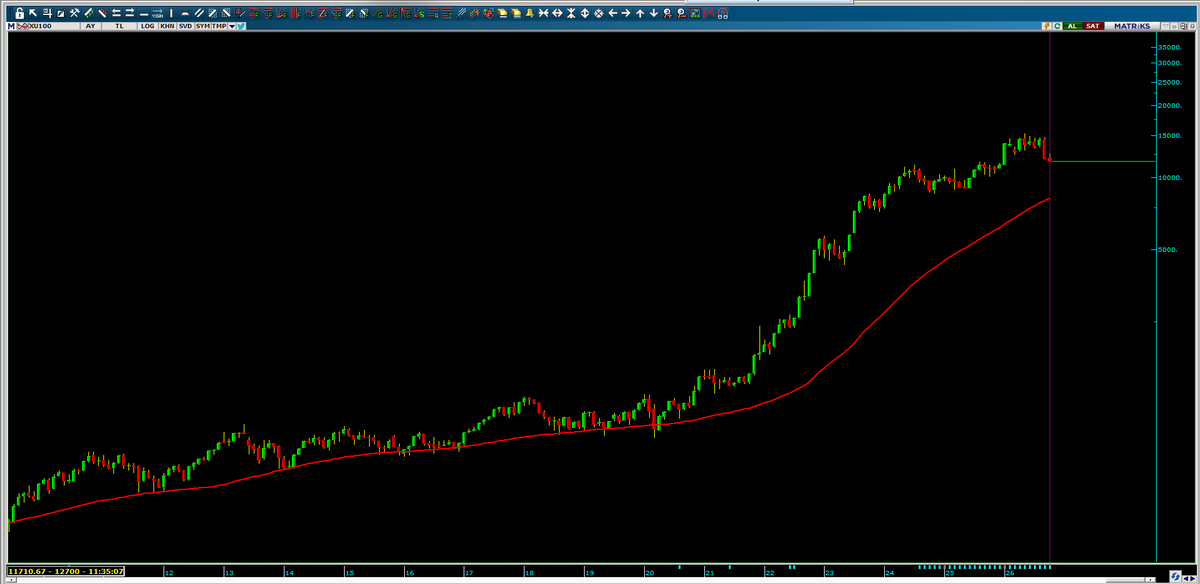Toggle the KHN button
1200x584 pixels.
(165, 26)
